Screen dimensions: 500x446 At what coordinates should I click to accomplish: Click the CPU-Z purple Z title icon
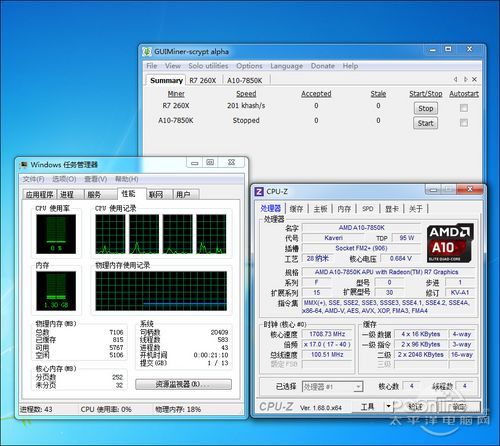pos(259,192)
